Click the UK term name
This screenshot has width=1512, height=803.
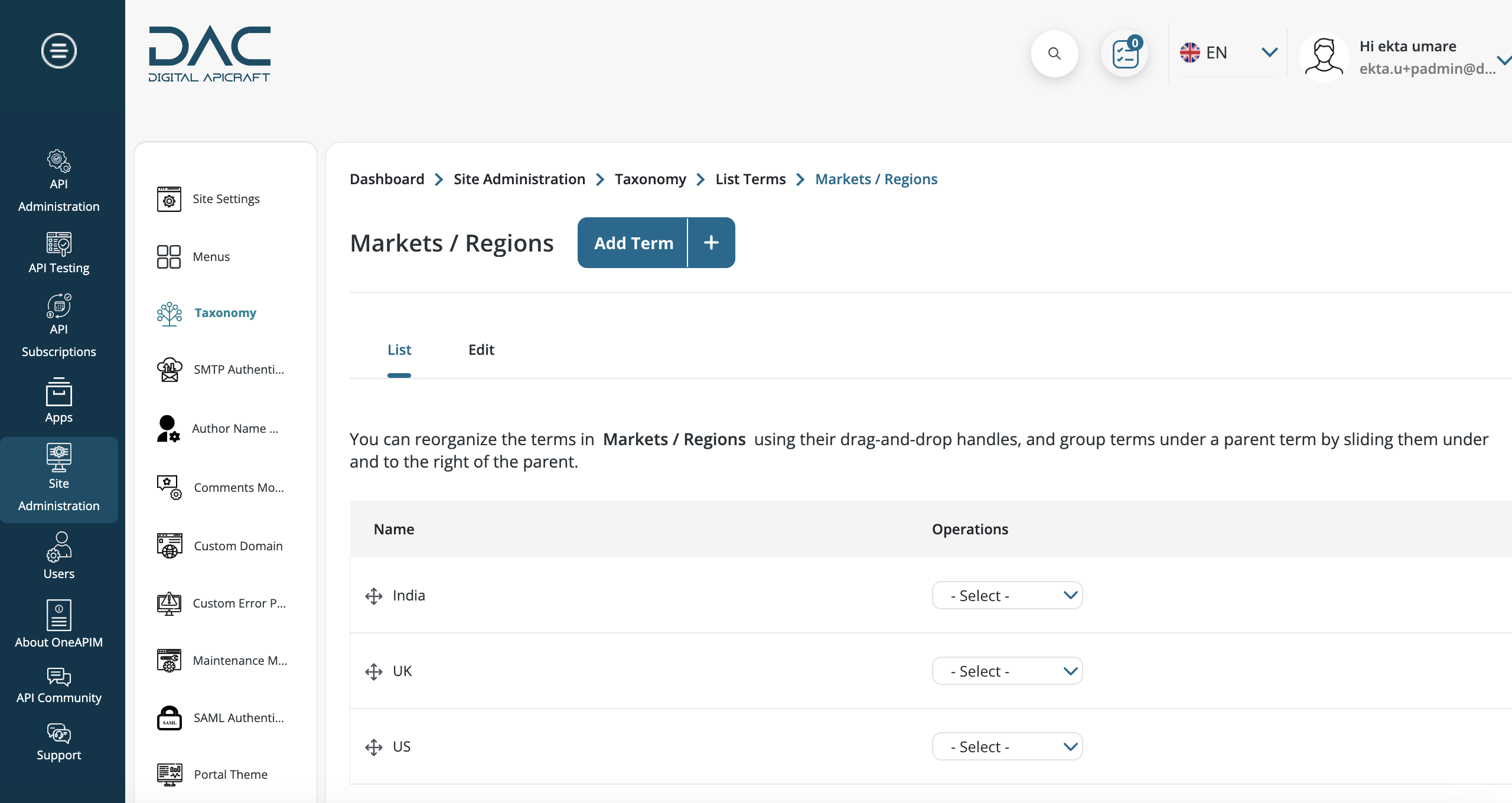pos(402,671)
